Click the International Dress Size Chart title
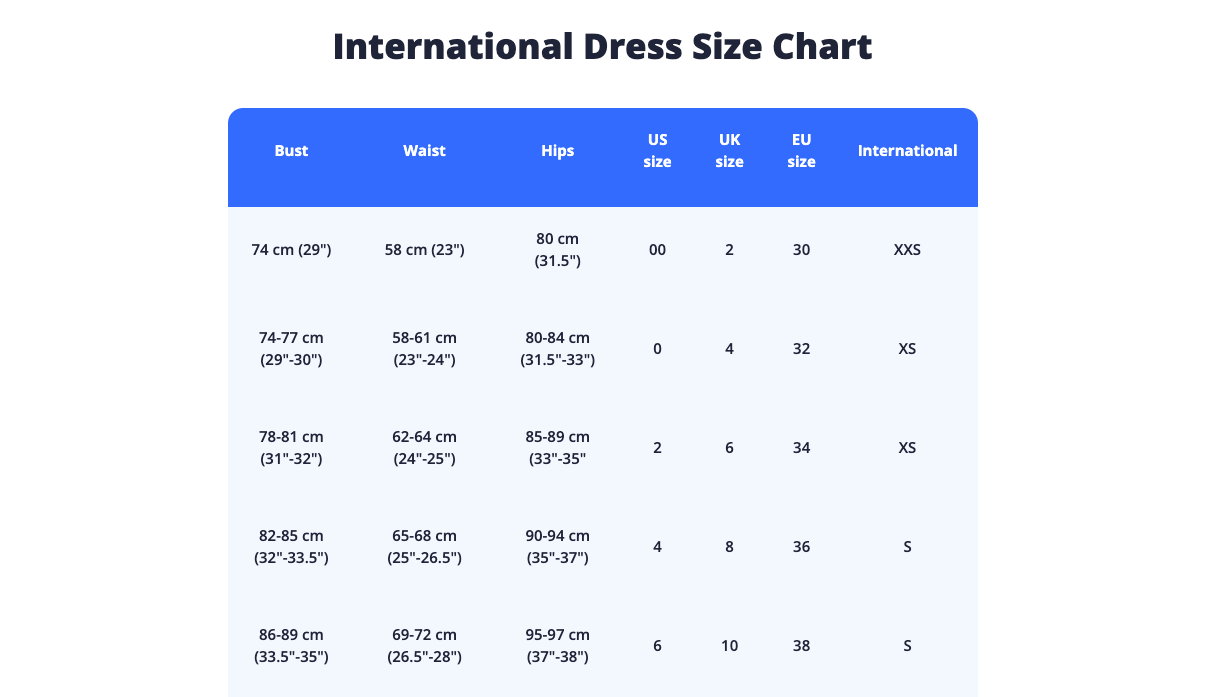This screenshot has height=697, width=1227. [602, 47]
